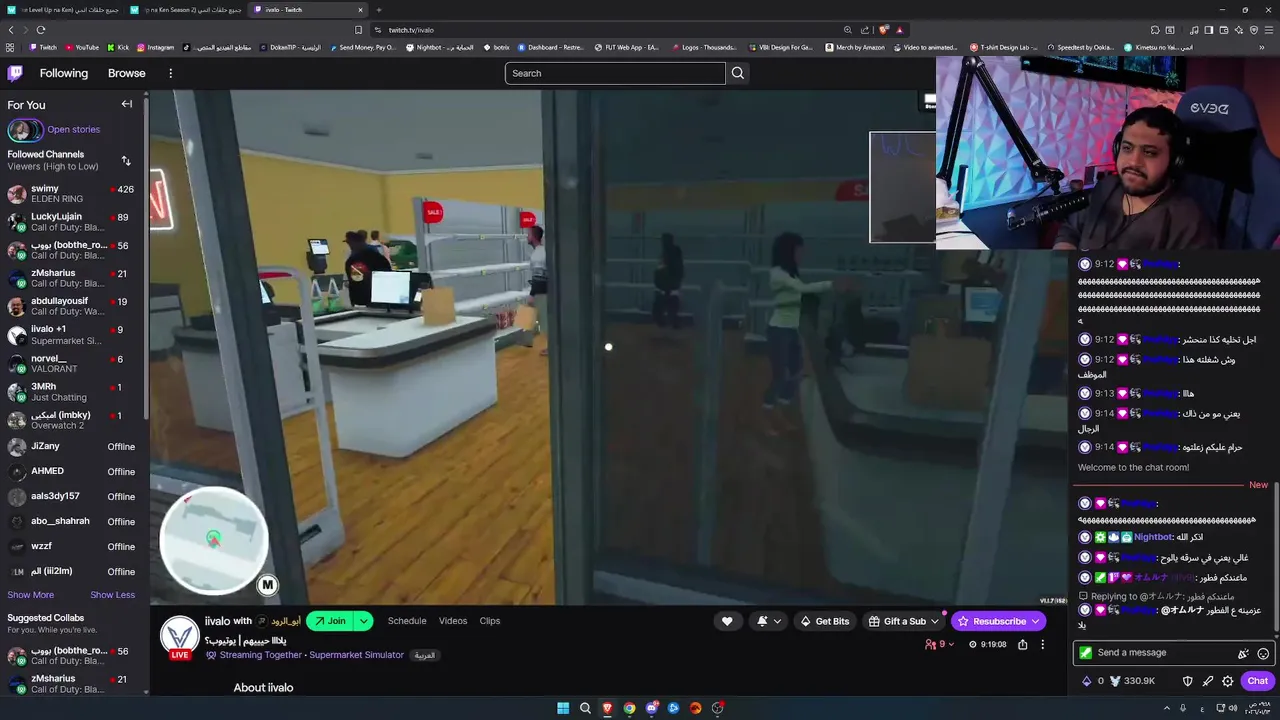The height and width of the screenshot is (720, 1280).
Task: Click the heart follow icon
Action: coord(727,621)
